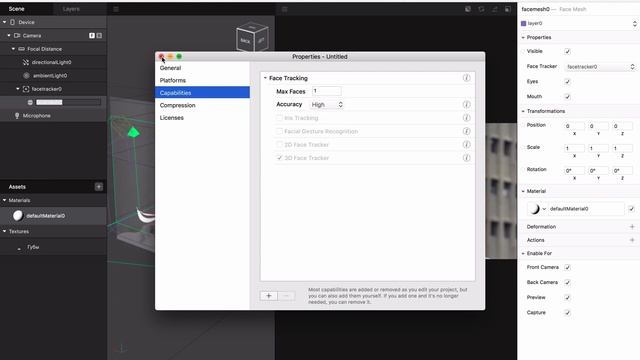This screenshot has width=640, height=360.
Task: Collapse the Textures asset group
Action: tap(4, 231)
